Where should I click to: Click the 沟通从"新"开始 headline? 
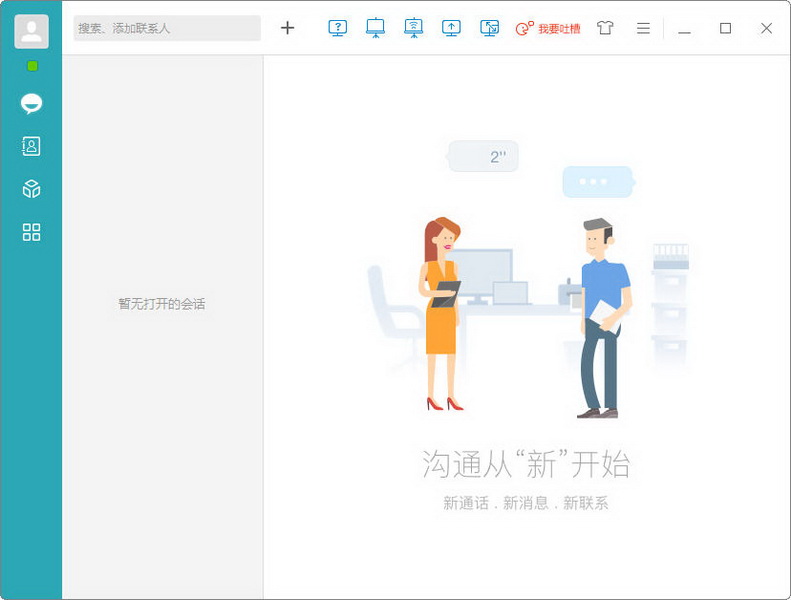coord(526,464)
